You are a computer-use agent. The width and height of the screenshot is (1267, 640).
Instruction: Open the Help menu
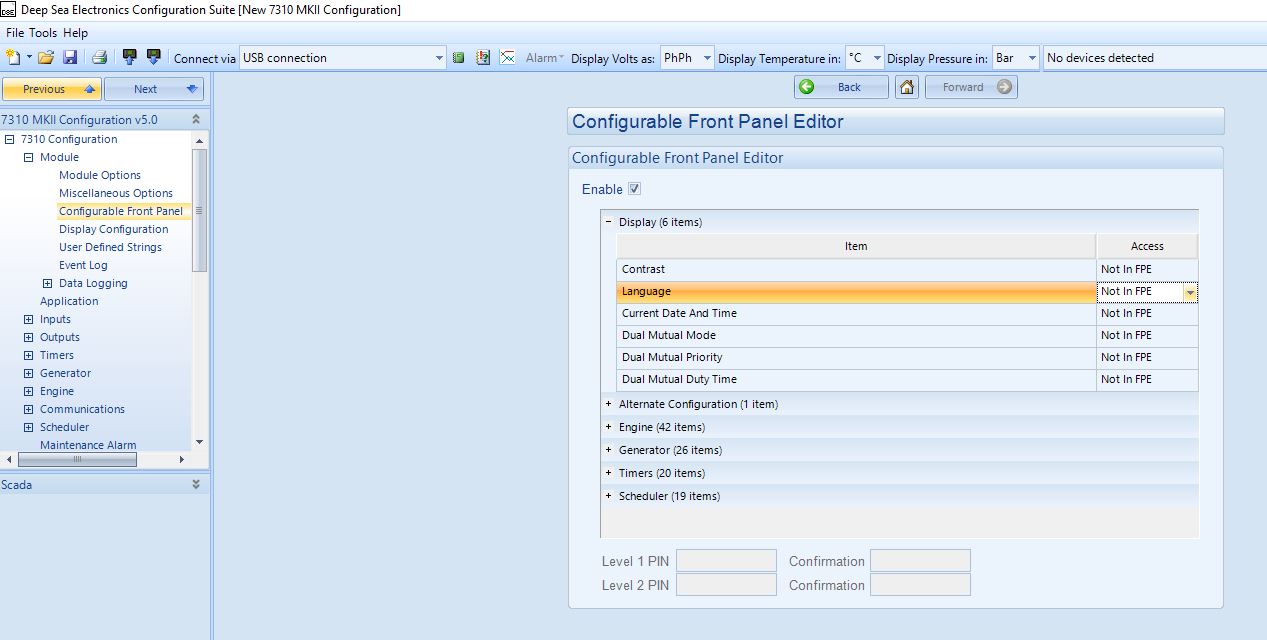pos(76,33)
